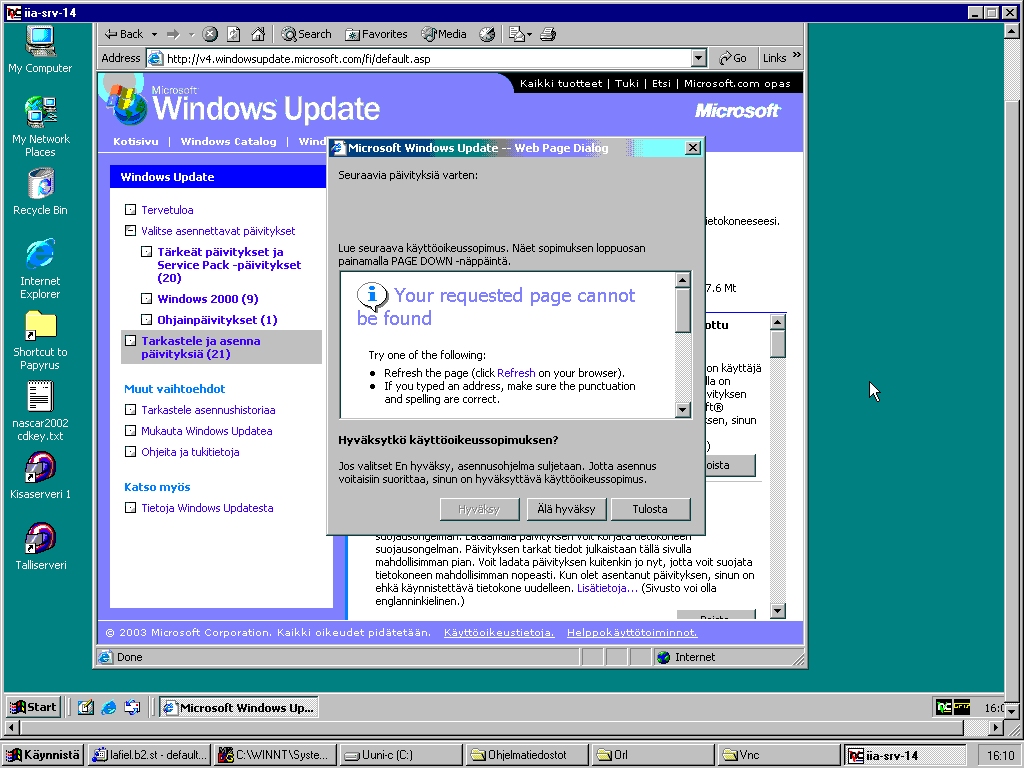Click the Back button in the toolbar
The image size is (1024, 768).
coord(124,34)
